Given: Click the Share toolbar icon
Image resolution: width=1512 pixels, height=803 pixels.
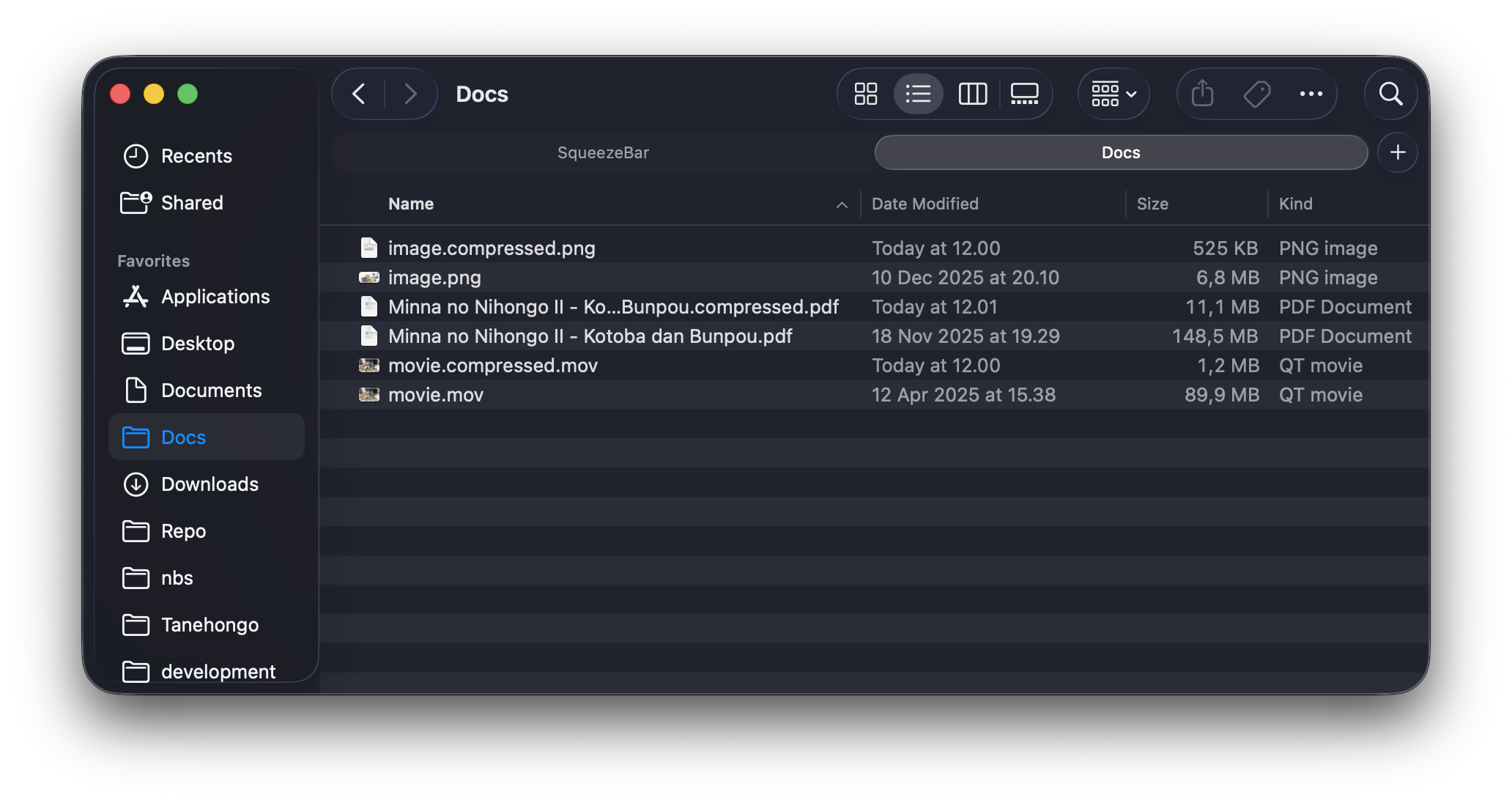Looking at the screenshot, I should click(x=1202, y=94).
